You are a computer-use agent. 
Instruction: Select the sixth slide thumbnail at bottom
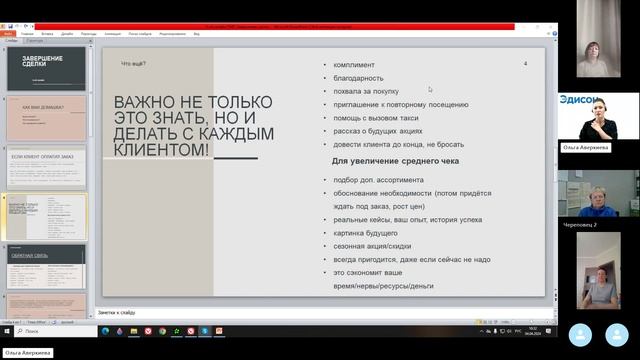click(x=47, y=307)
